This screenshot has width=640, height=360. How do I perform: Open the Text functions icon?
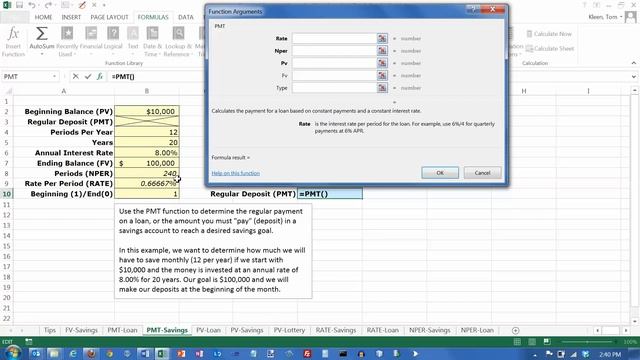click(133, 33)
